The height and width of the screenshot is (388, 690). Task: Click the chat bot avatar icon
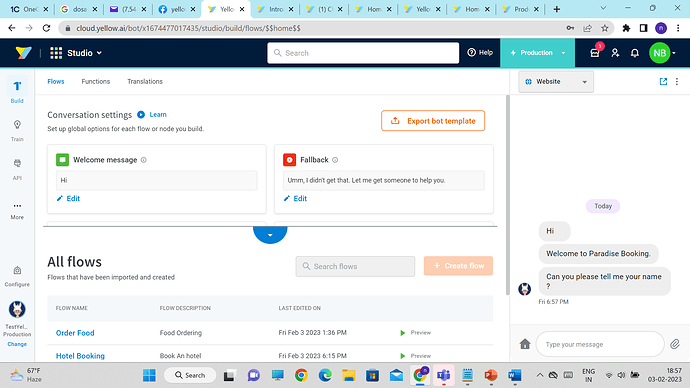coord(525,289)
